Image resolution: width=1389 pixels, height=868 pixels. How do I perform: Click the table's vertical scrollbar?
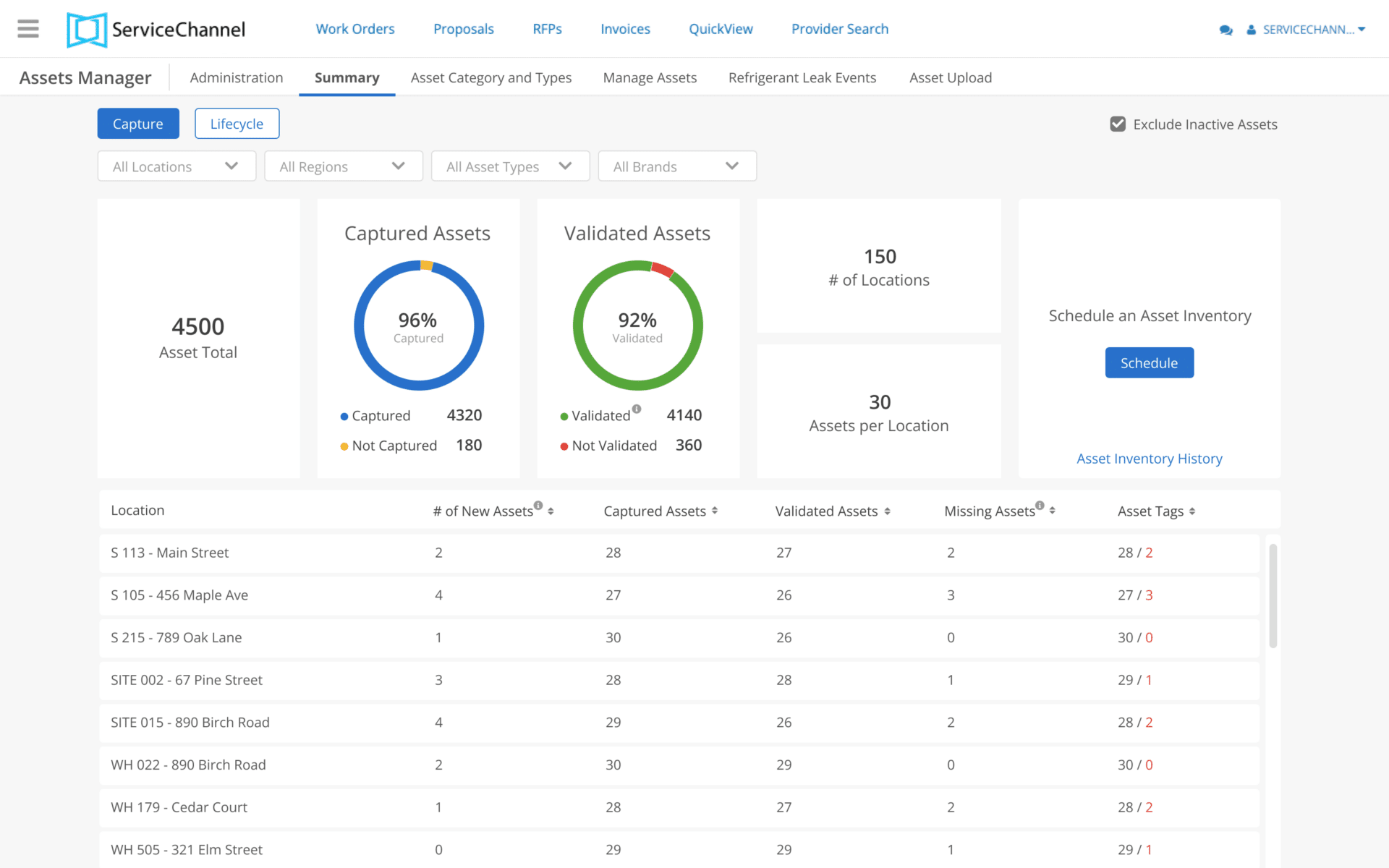point(1273,596)
